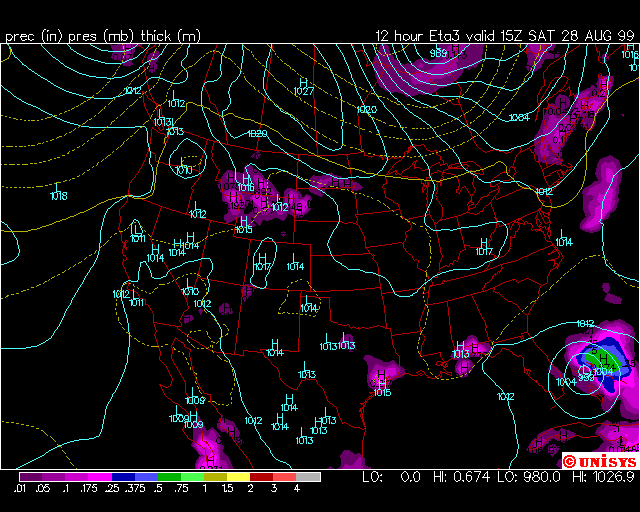Click the Unisys logo
This screenshot has width=640, height=512.
point(599,461)
